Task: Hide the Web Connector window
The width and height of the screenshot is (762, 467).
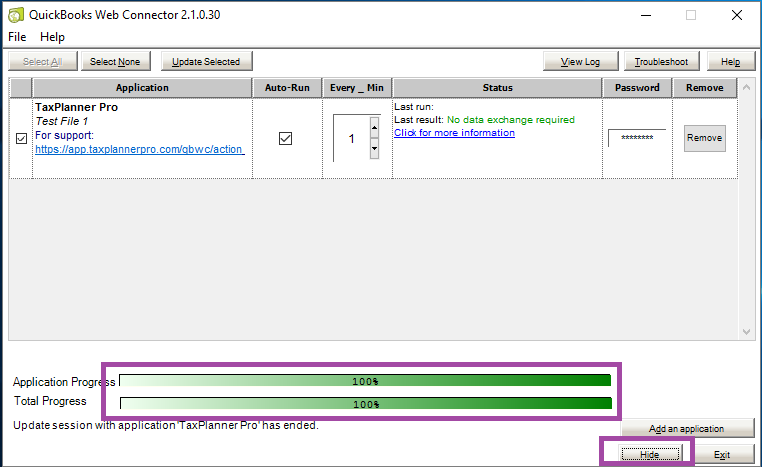Action: click(x=650, y=454)
